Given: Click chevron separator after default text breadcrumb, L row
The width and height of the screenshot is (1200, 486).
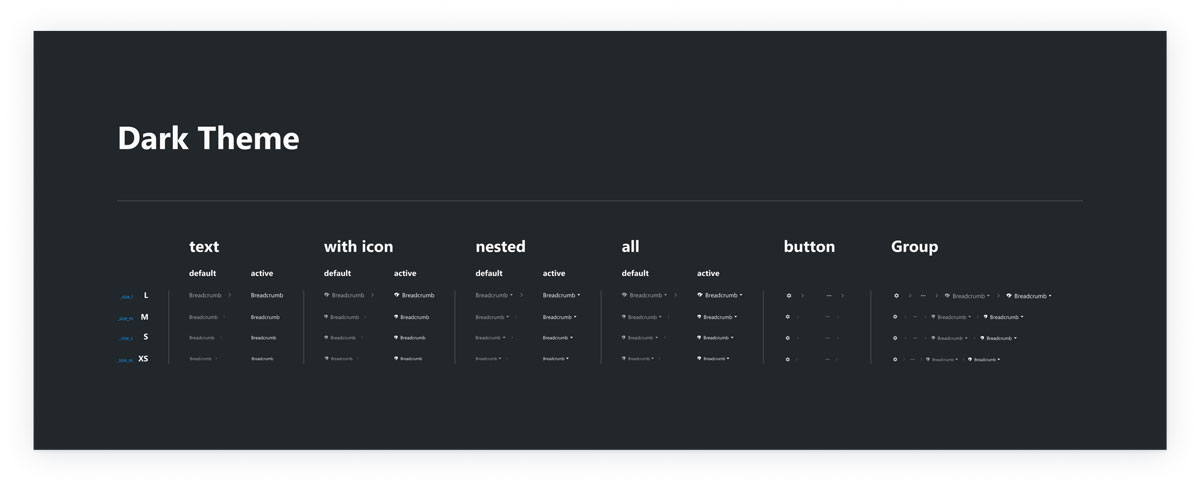Looking at the screenshot, I should [230, 295].
